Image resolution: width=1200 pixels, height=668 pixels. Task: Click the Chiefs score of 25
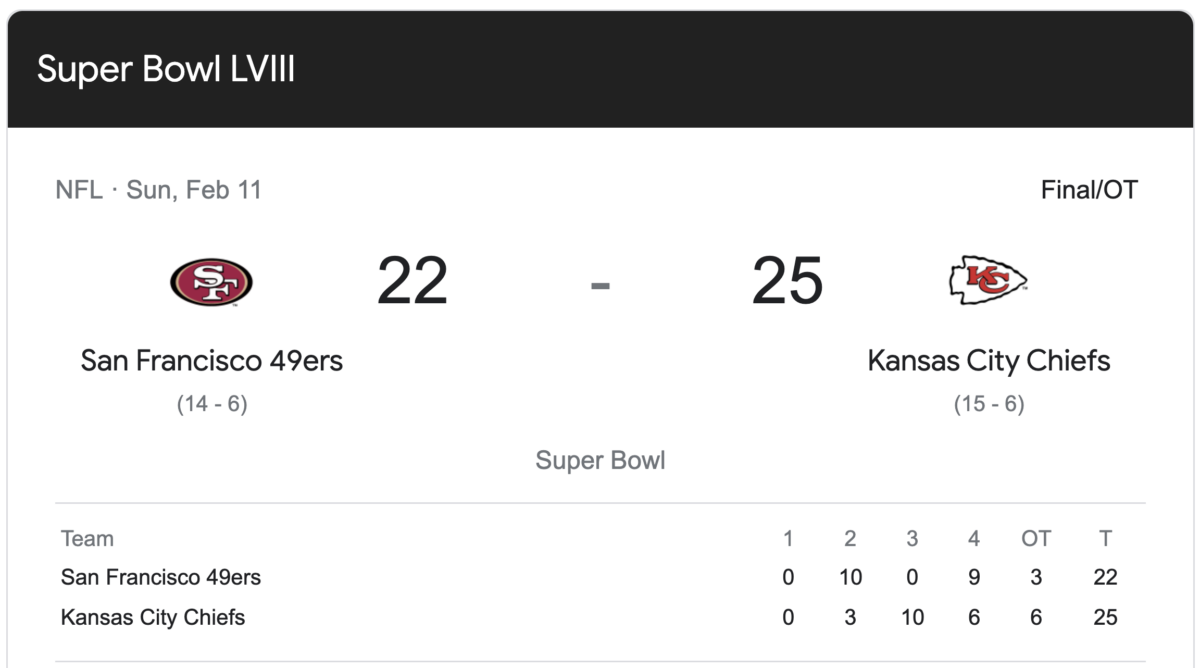[x=787, y=282]
